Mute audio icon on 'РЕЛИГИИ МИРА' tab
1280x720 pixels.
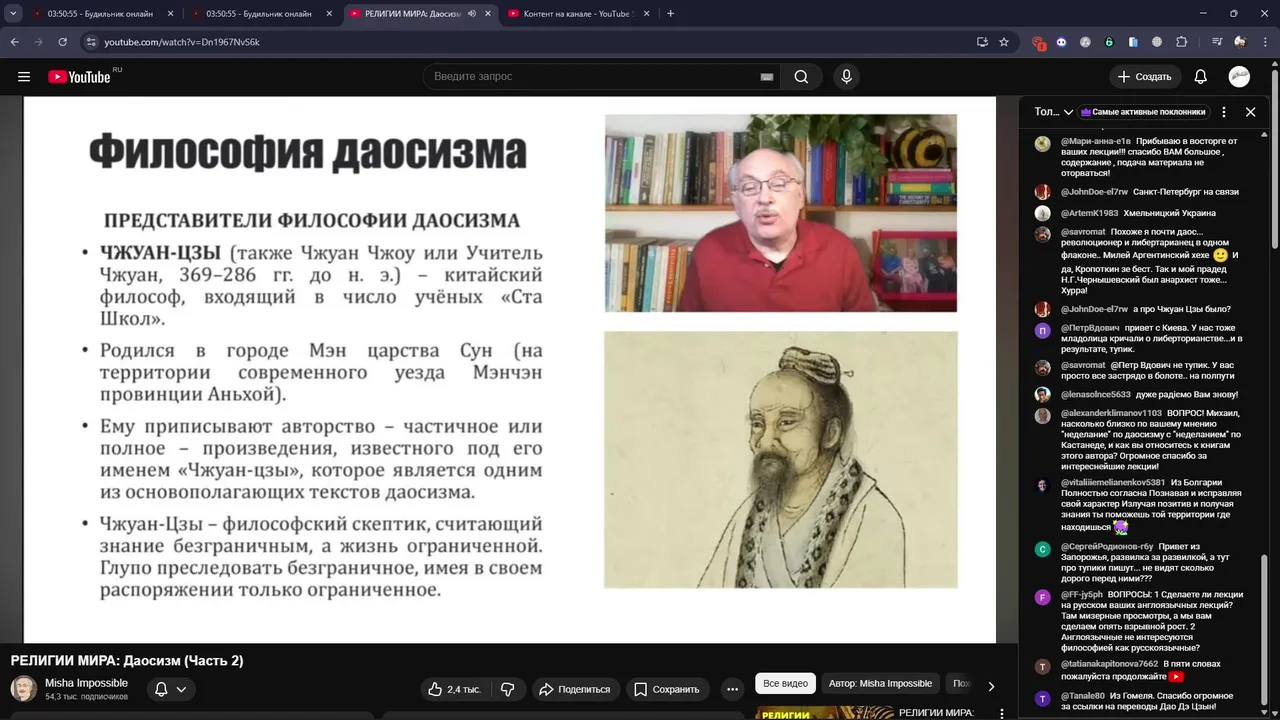click(x=471, y=14)
